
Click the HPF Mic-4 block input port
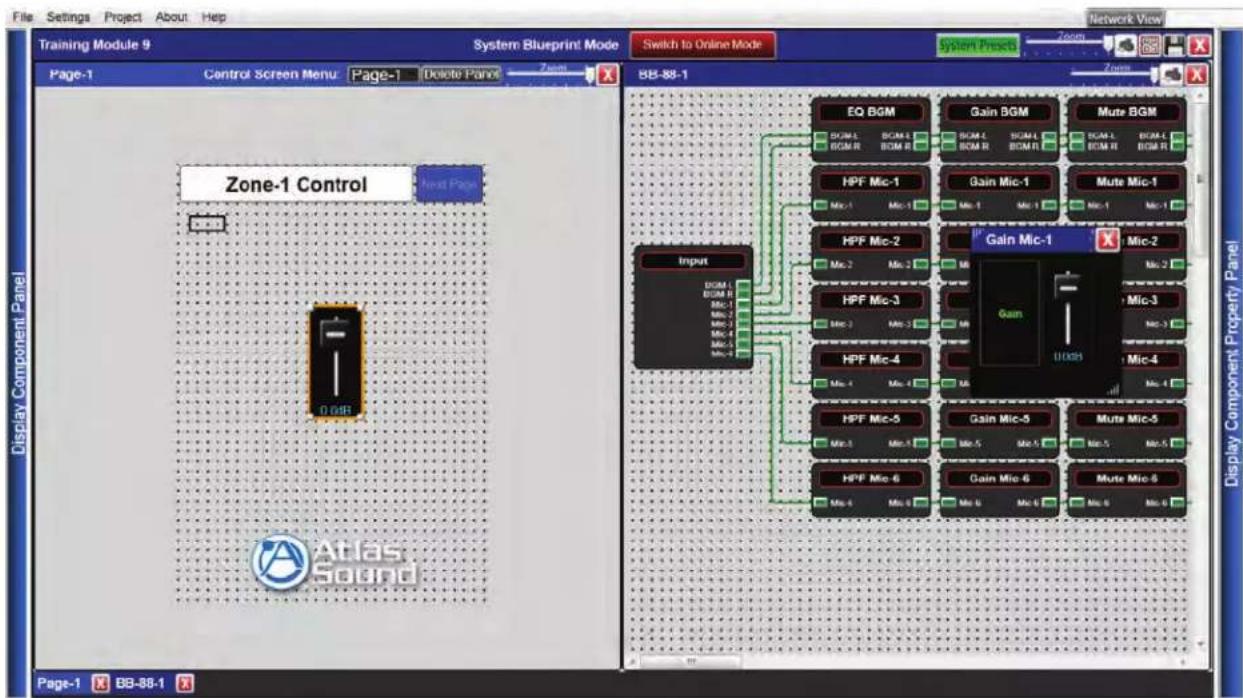coord(818,382)
